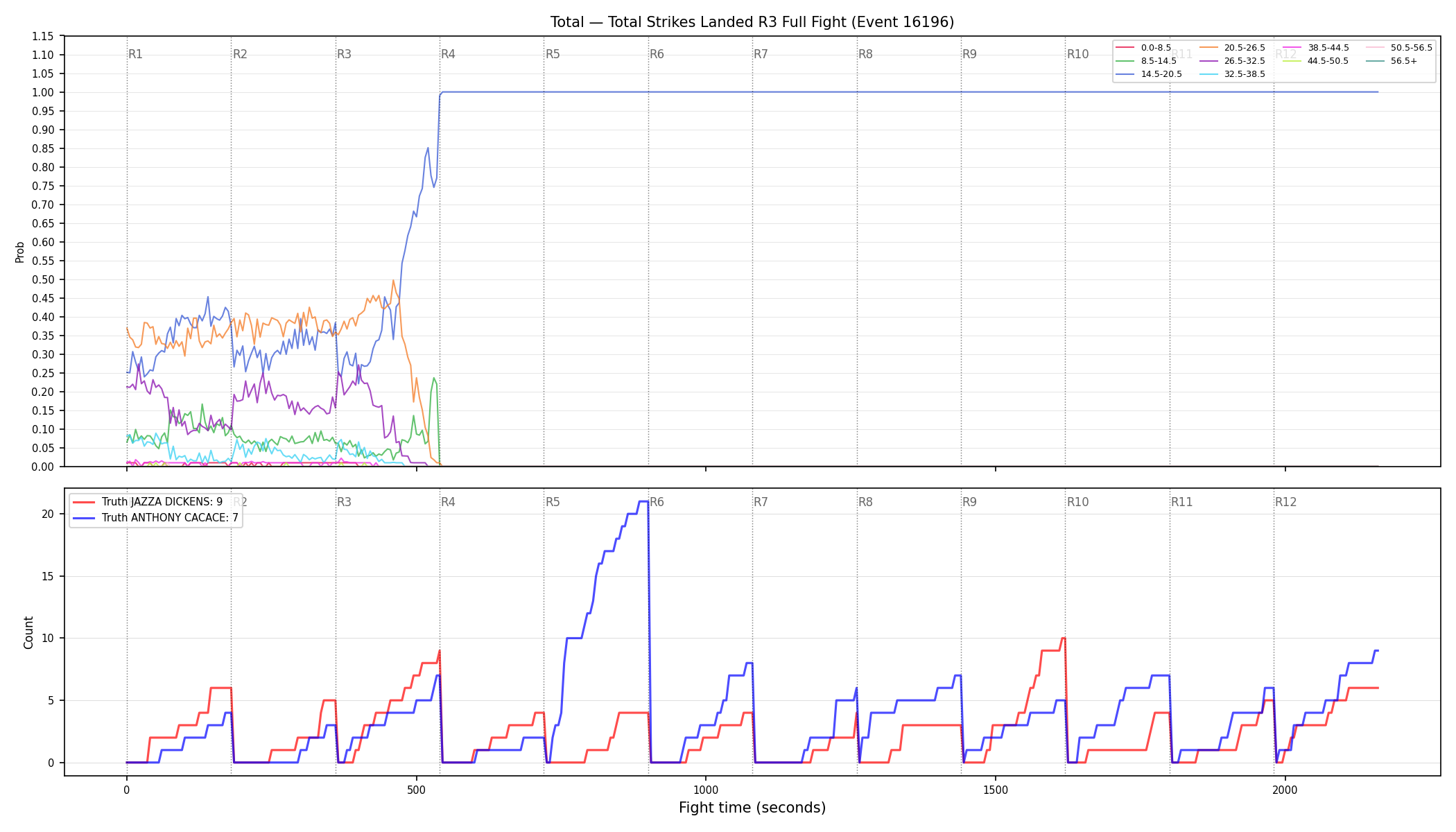This screenshot has height=832, width=1456.
Task: Click the 'R8' round label in Count chart
Action: [865, 502]
